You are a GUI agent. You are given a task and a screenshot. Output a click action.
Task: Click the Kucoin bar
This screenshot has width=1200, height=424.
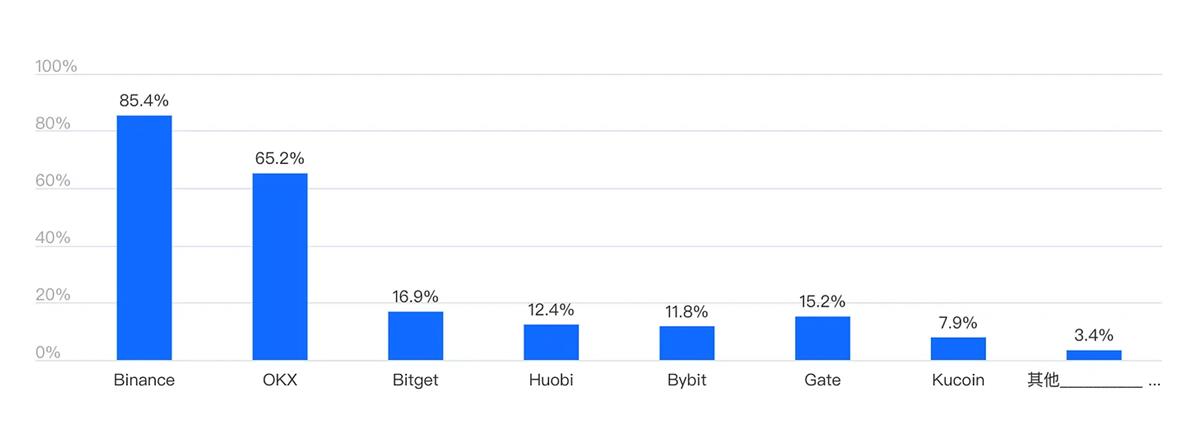(958, 348)
